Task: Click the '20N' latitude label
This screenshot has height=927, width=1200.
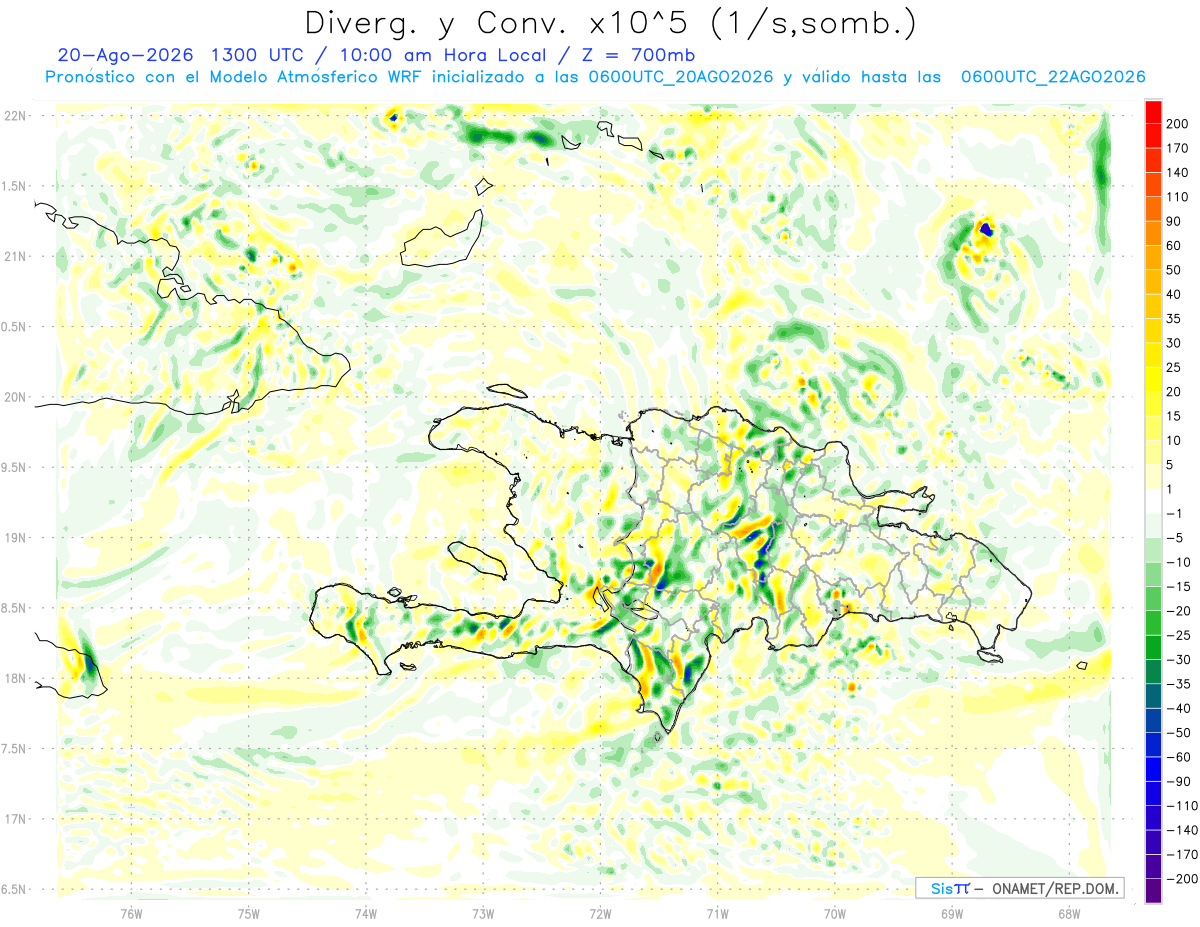Action: 14,397
